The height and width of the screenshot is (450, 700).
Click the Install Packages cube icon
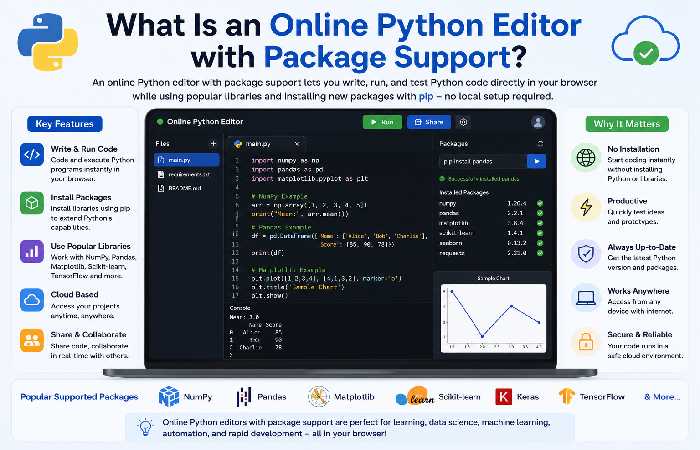tap(32, 203)
